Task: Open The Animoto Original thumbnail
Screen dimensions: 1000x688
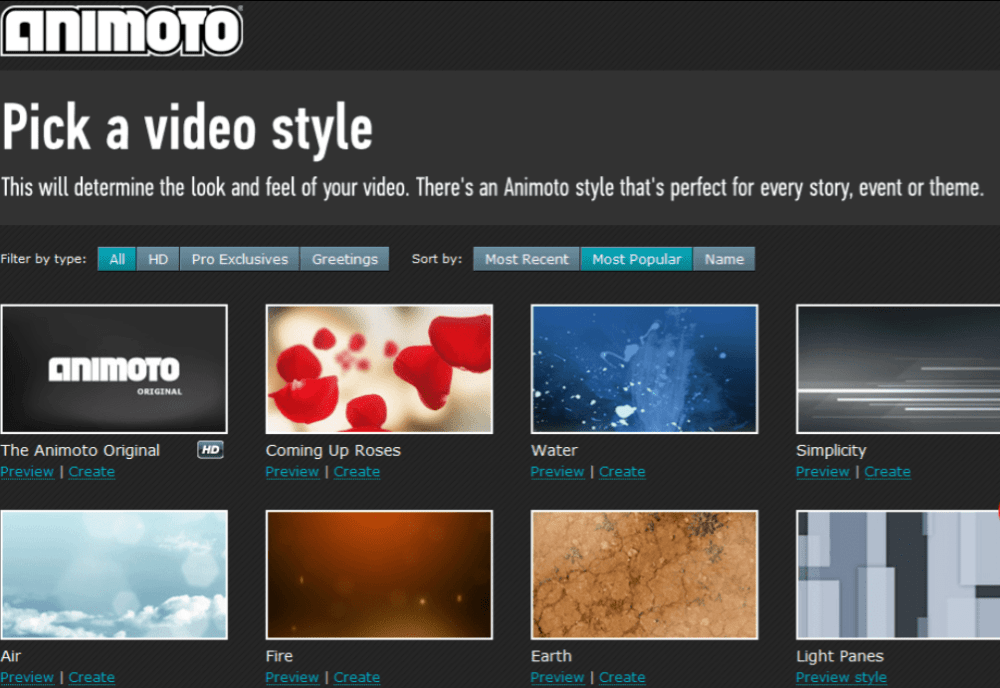Action: pyautogui.click(x=114, y=369)
